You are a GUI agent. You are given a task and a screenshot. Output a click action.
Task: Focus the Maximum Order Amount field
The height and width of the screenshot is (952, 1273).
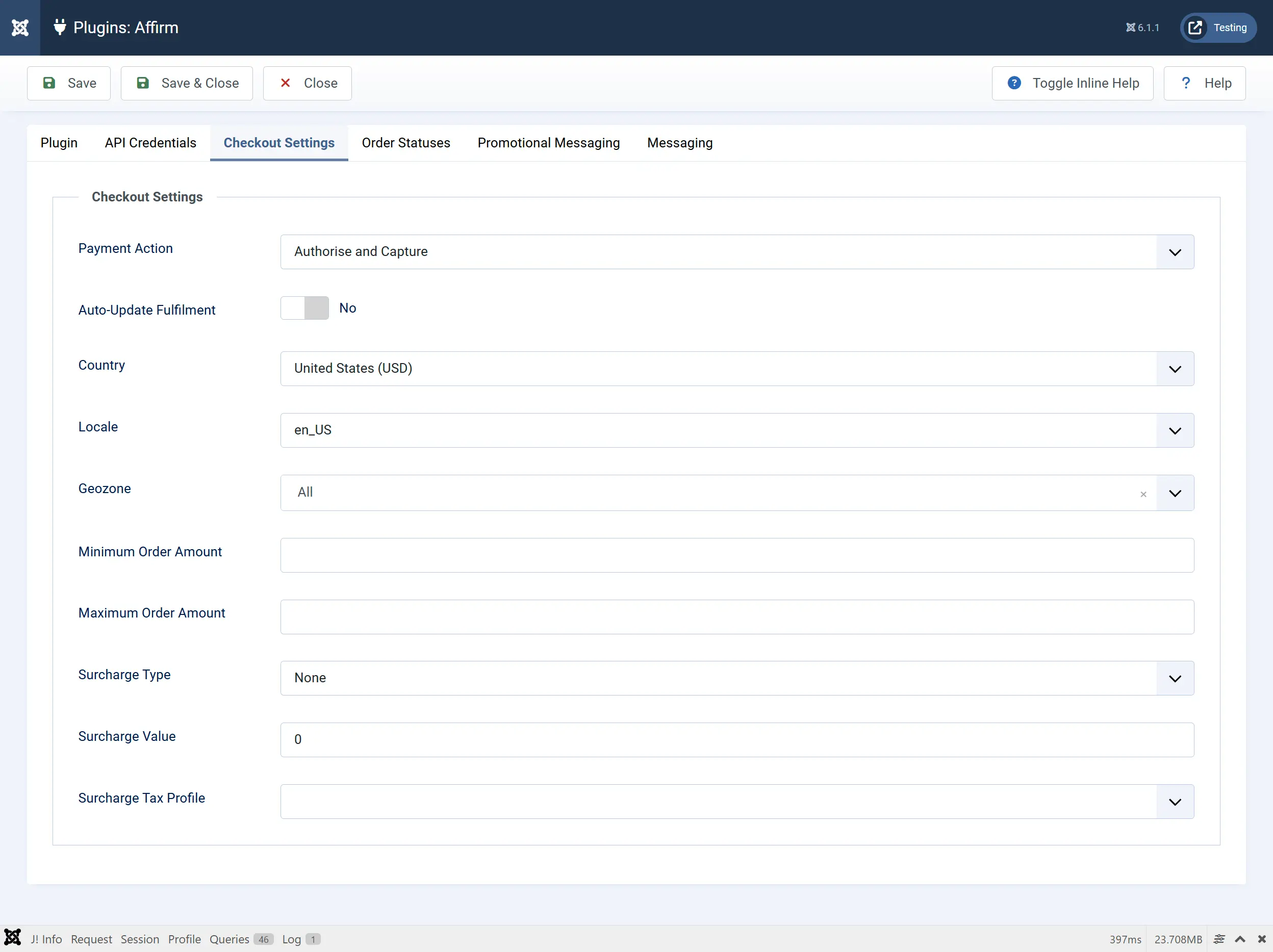(737, 617)
